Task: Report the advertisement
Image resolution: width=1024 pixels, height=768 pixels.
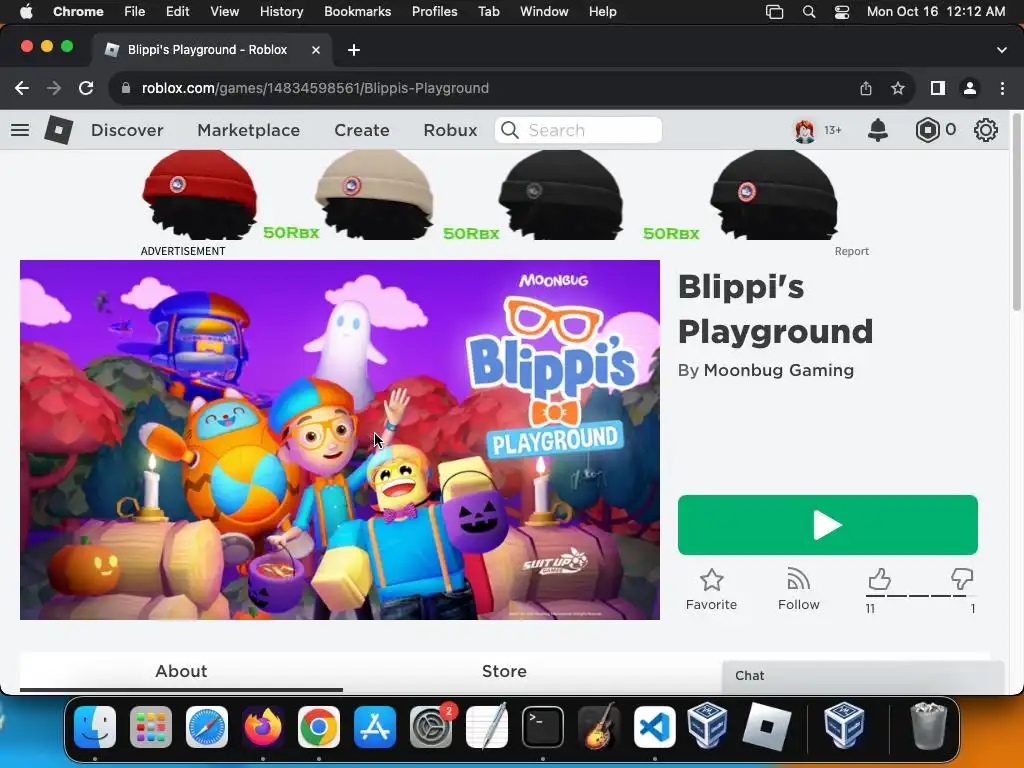Action: (852, 251)
